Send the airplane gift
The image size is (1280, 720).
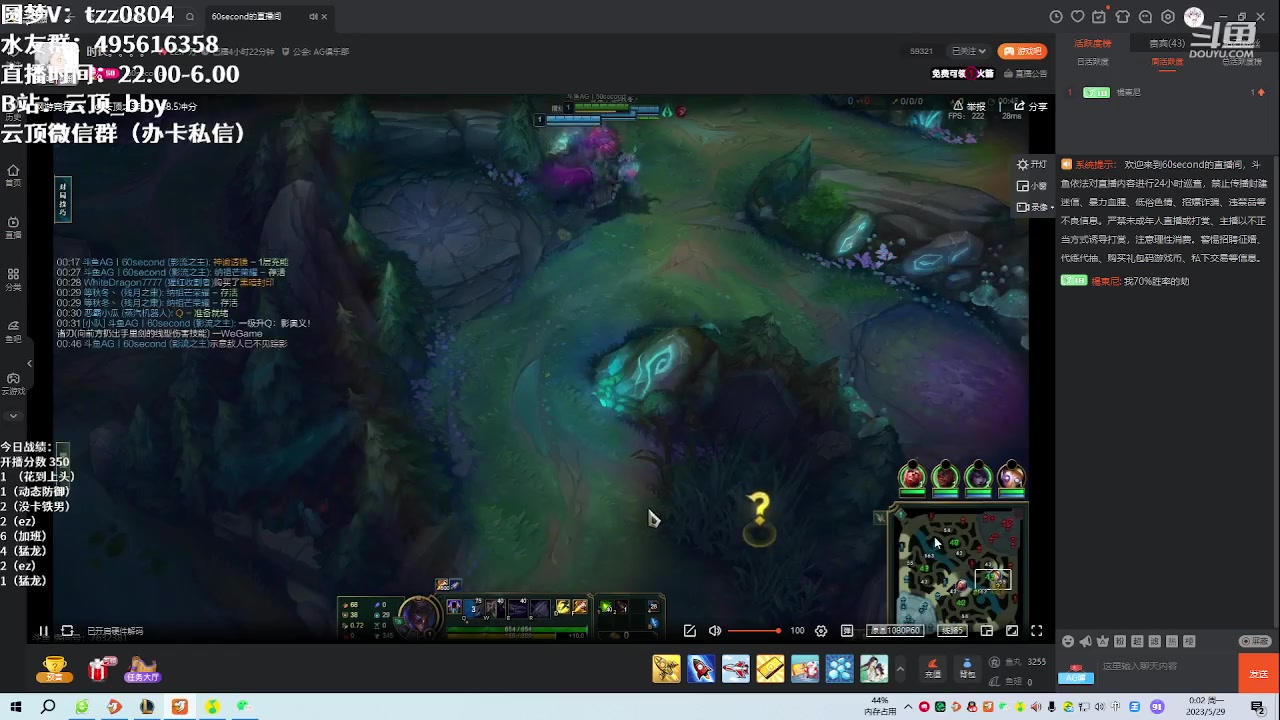(x=736, y=668)
